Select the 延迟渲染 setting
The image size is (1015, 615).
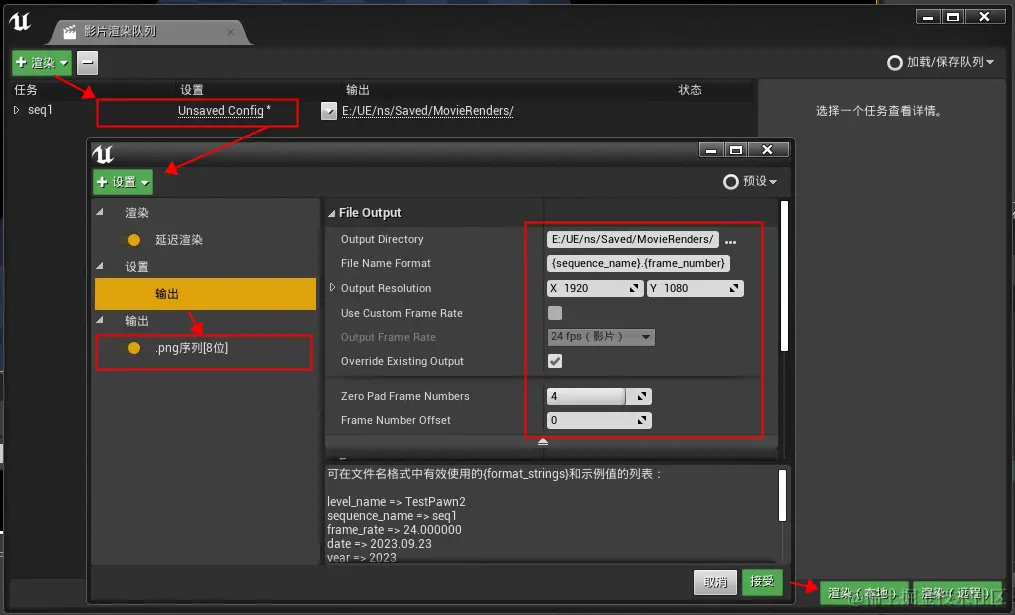point(179,240)
